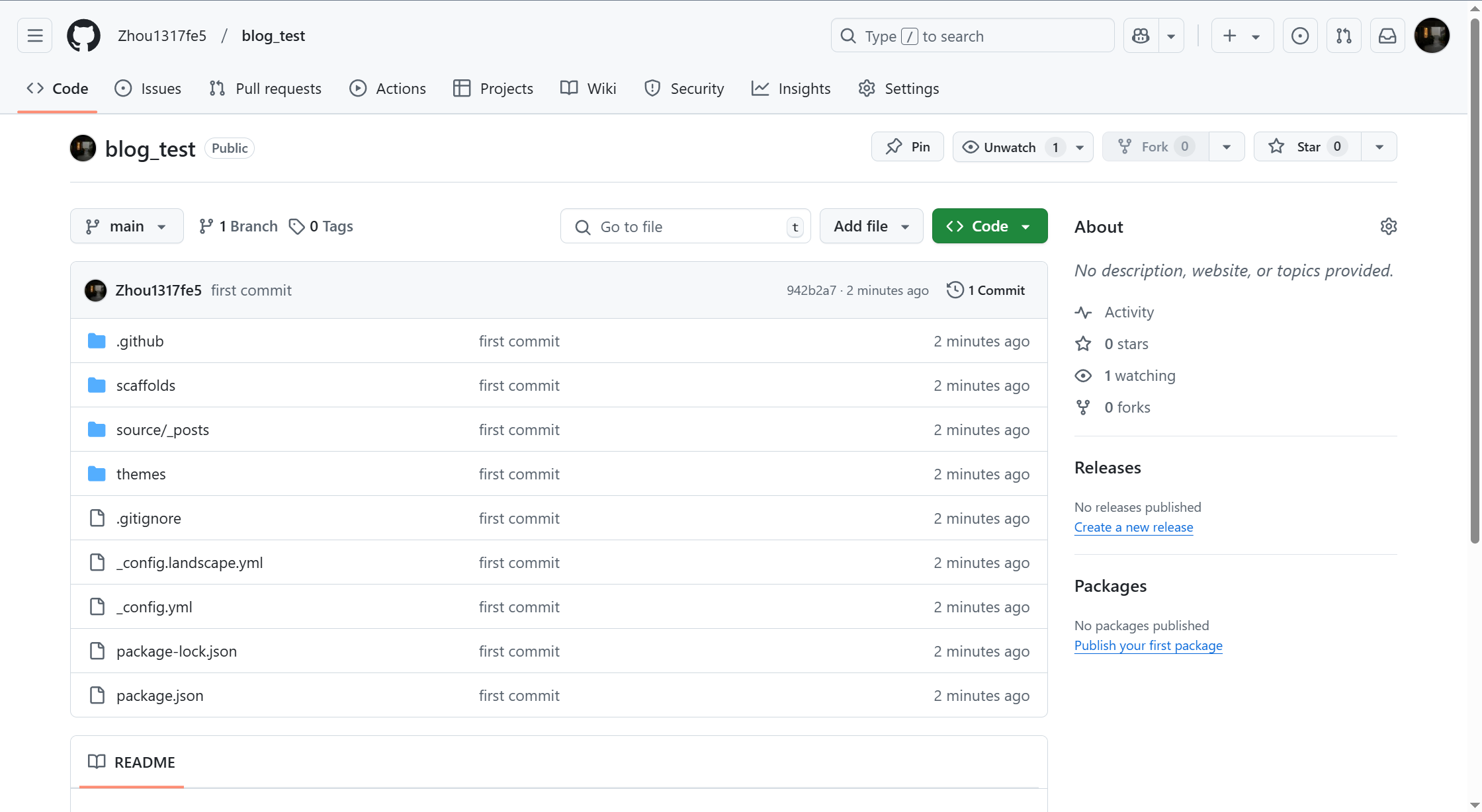Viewport: 1482px width, 812px height.
Task: Open blog_test breadcrumb link in header
Action: (x=273, y=36)
